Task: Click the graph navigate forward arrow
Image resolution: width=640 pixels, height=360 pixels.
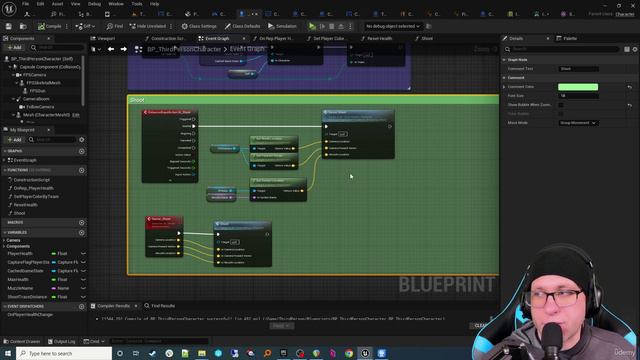Action: [123, 49]
